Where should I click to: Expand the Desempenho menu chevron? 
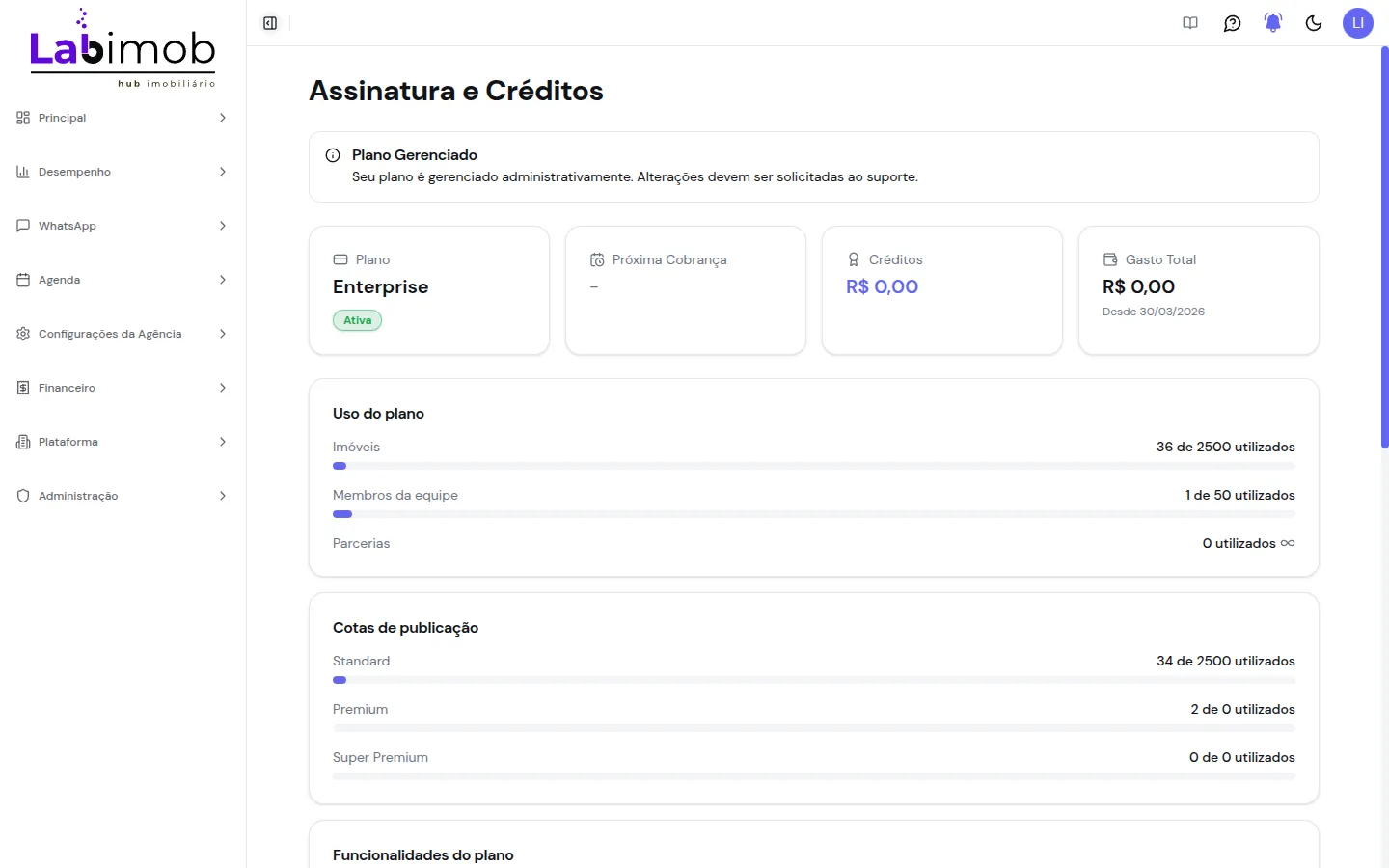coord(223,172)
